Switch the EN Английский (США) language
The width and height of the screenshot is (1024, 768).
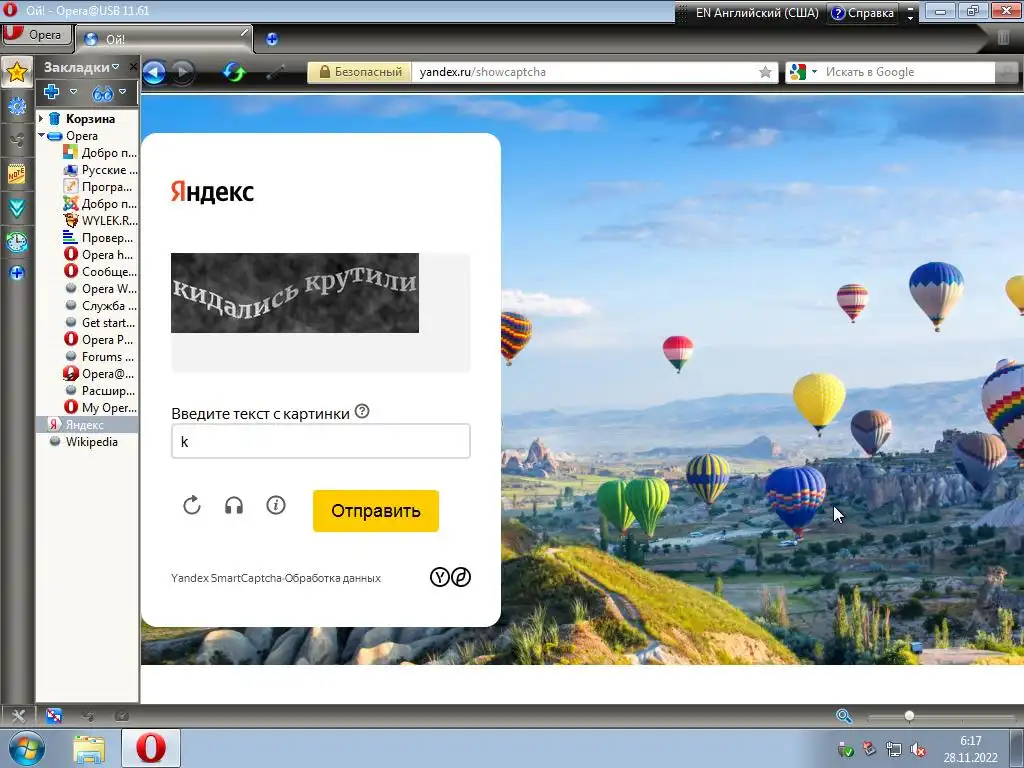tap(757, 12)
